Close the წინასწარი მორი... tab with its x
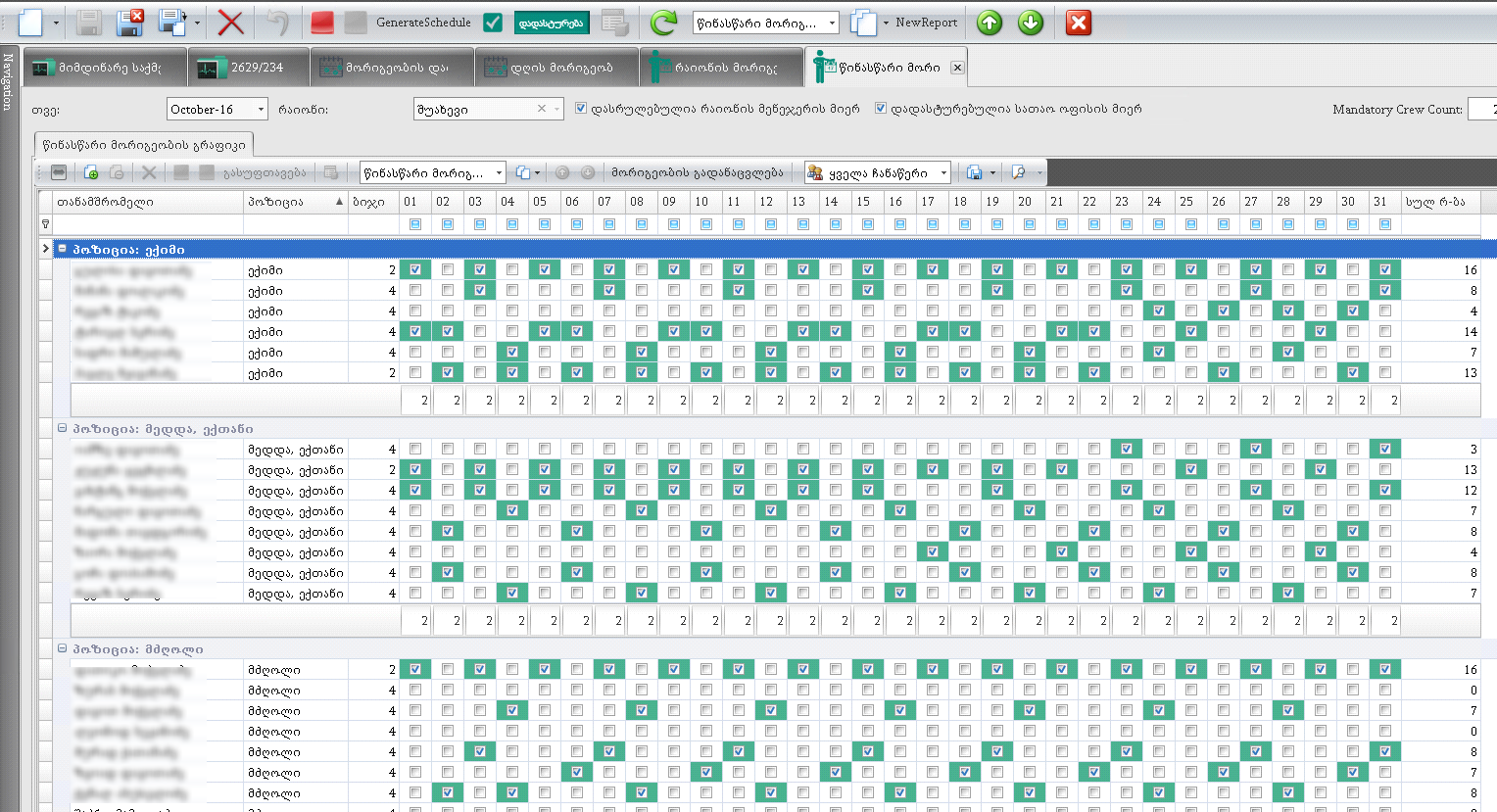Viewport: 1497px width, 812px height. [x=957, y=68]
